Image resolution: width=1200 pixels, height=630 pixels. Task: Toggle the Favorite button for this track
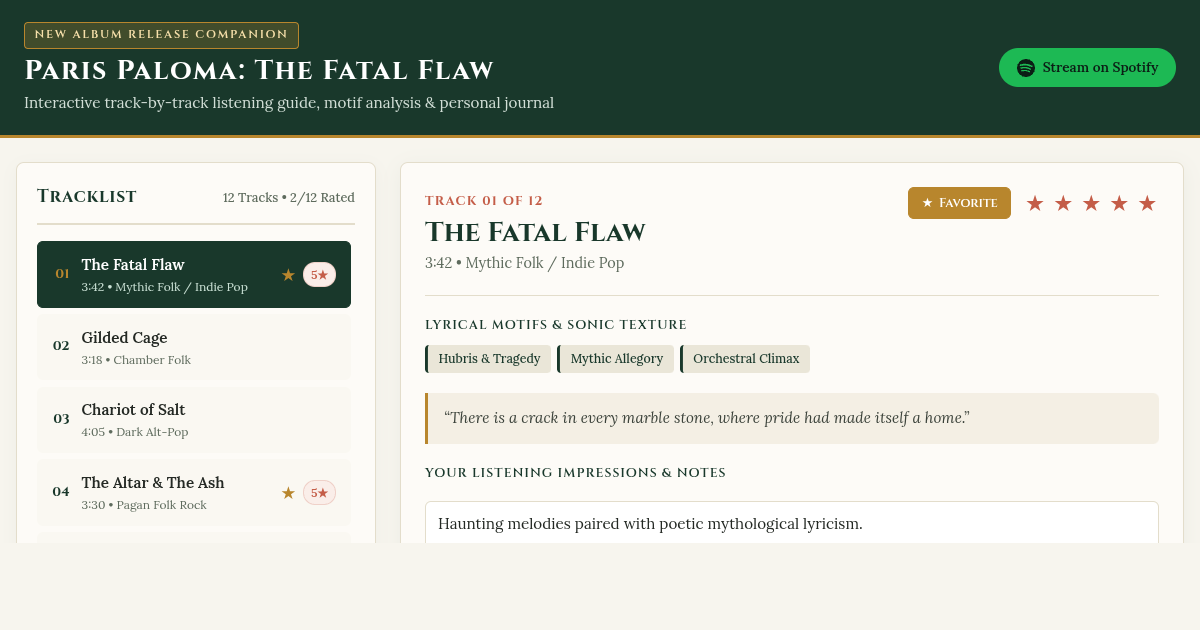959,203
